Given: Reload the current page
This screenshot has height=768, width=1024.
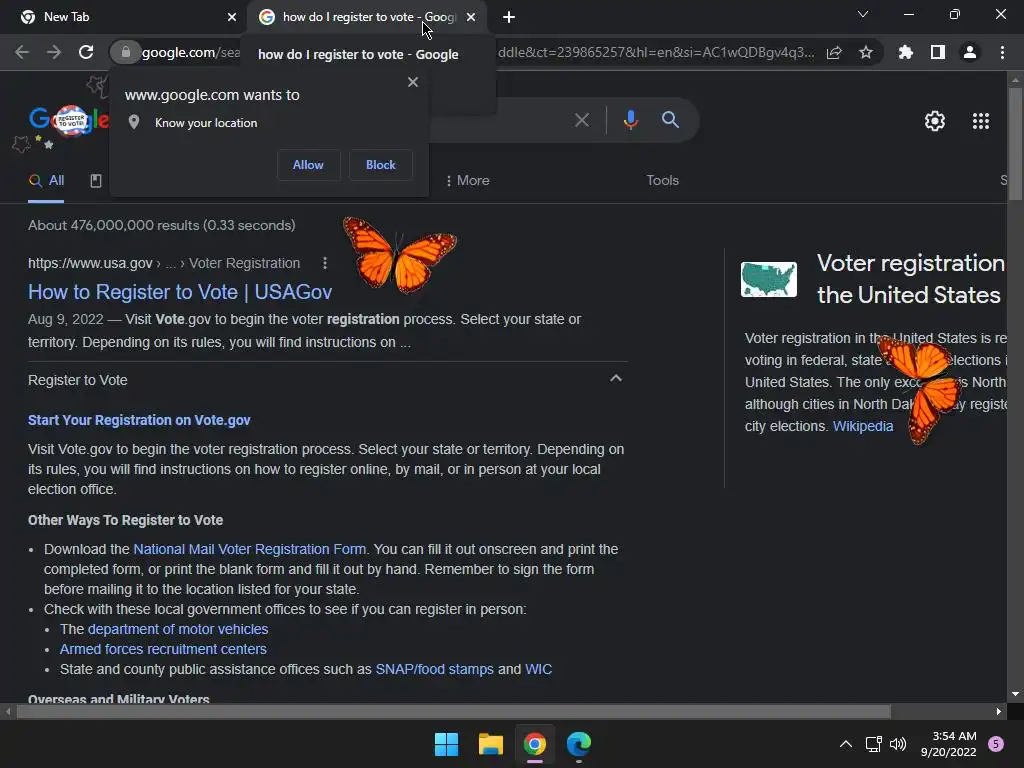Looking at the screenshot, I should pos(86,52).
